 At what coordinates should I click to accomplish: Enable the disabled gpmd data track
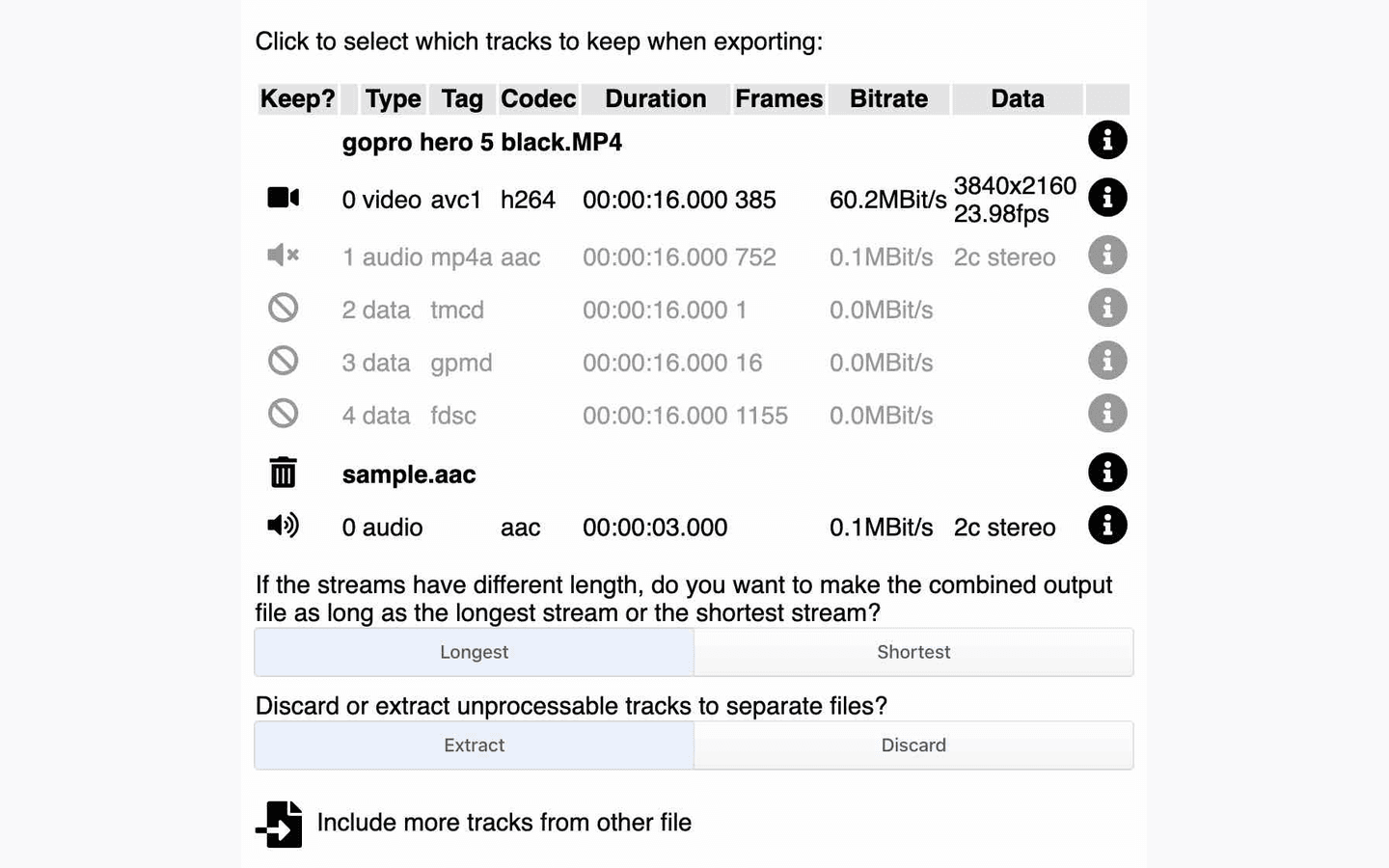[283, 362]
